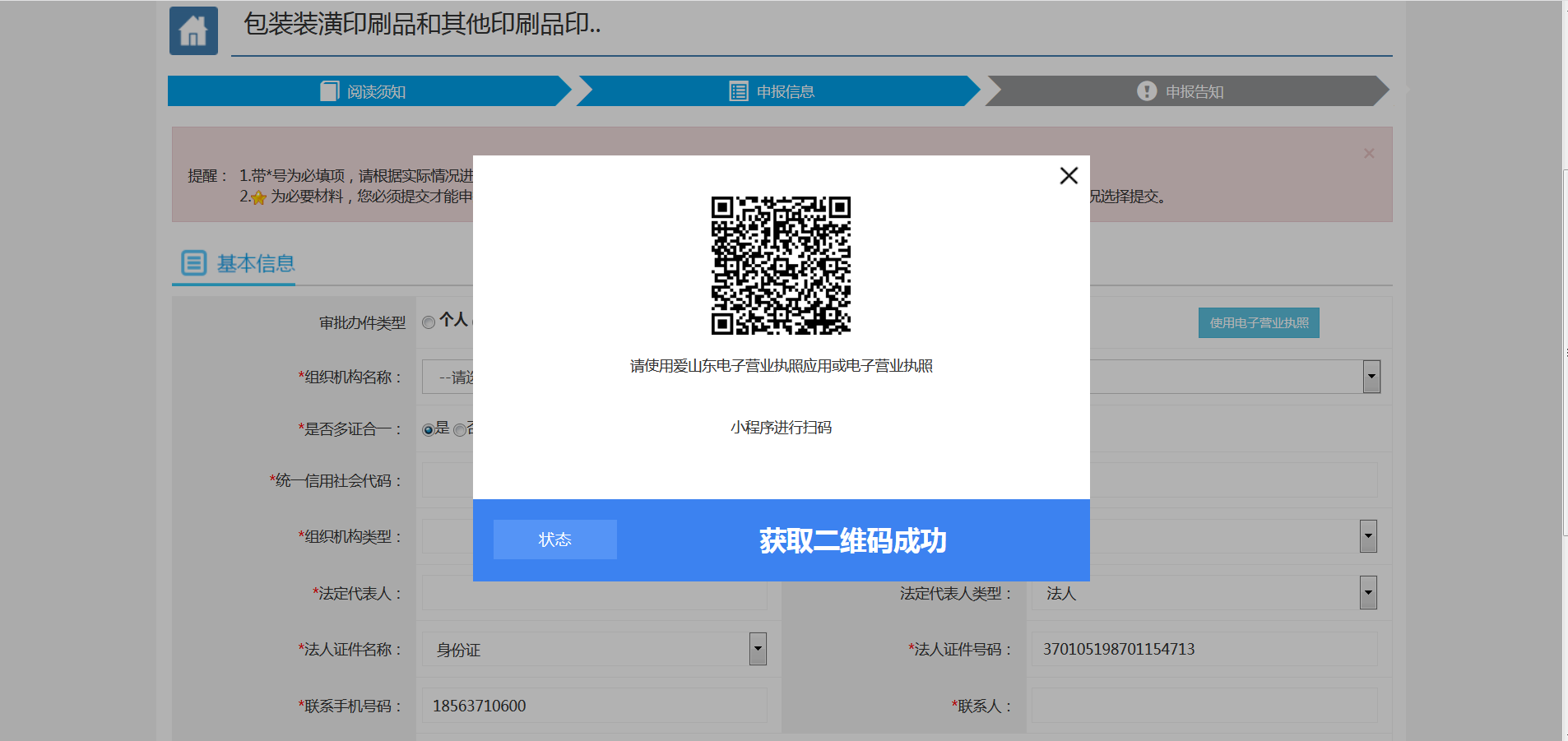The height and width of the screenshot is (741, 1568).
Task: Open the 申报告知 step tab
Action: coord(1187,91)
